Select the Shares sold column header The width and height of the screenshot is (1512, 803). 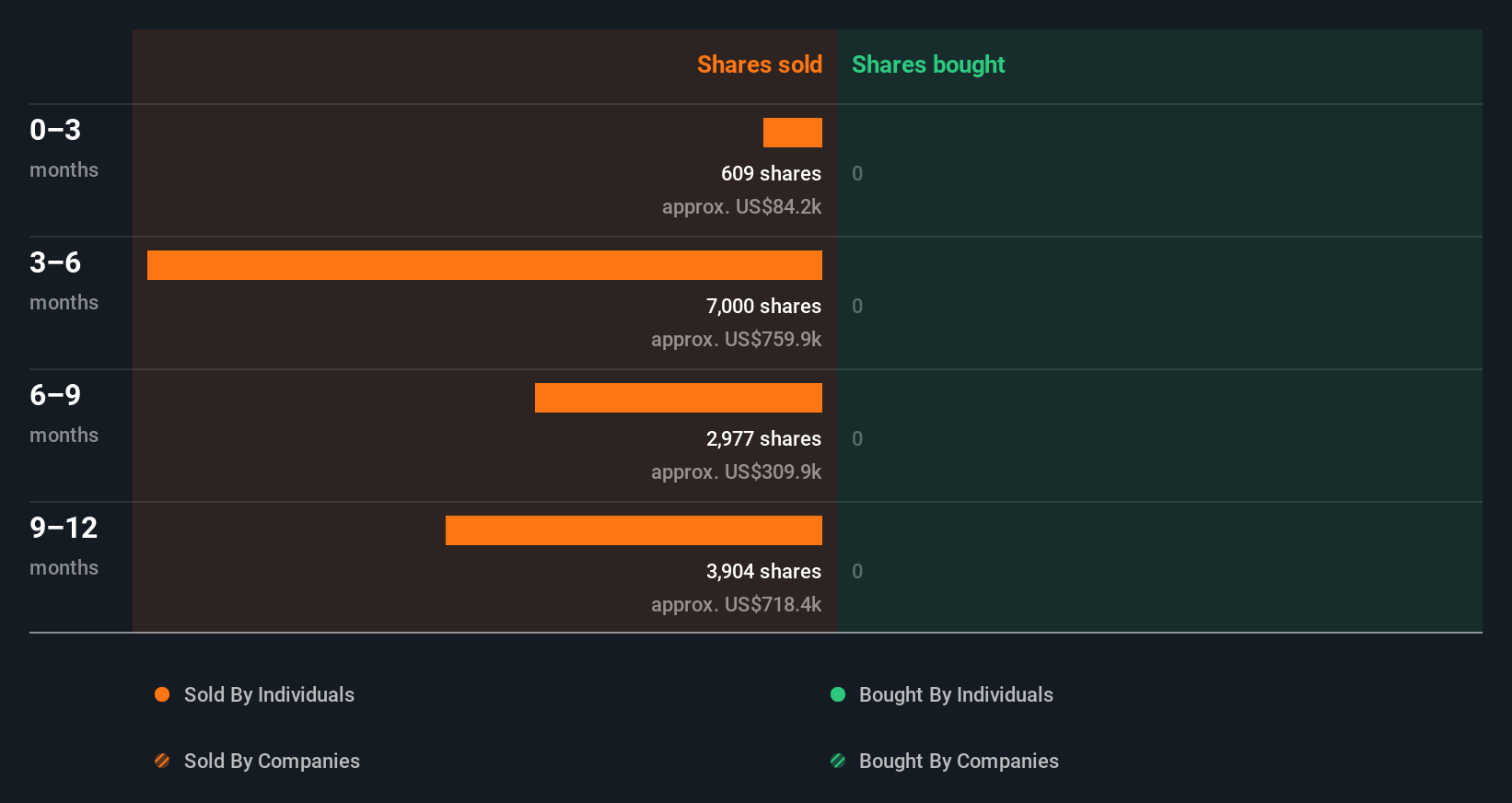click(x=759, y=64)
